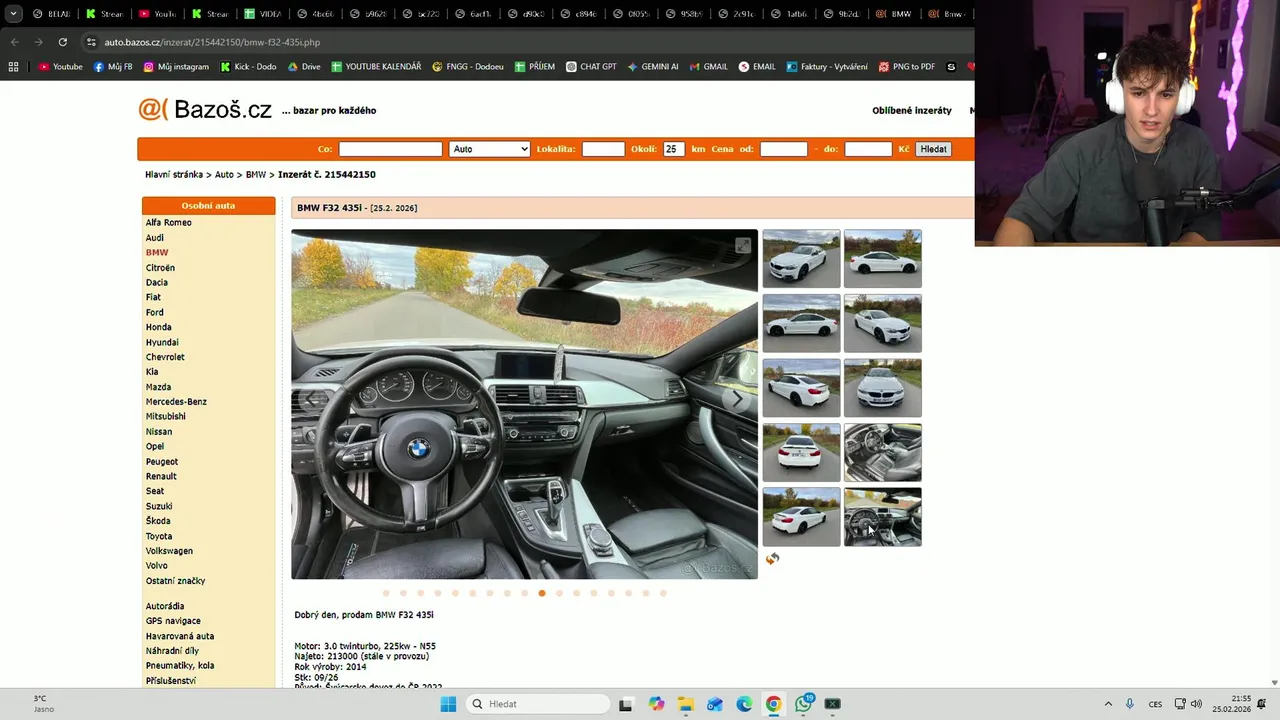1280x720 pixels.
Task: Open the Drive bookmark
Action: point(304,67)
